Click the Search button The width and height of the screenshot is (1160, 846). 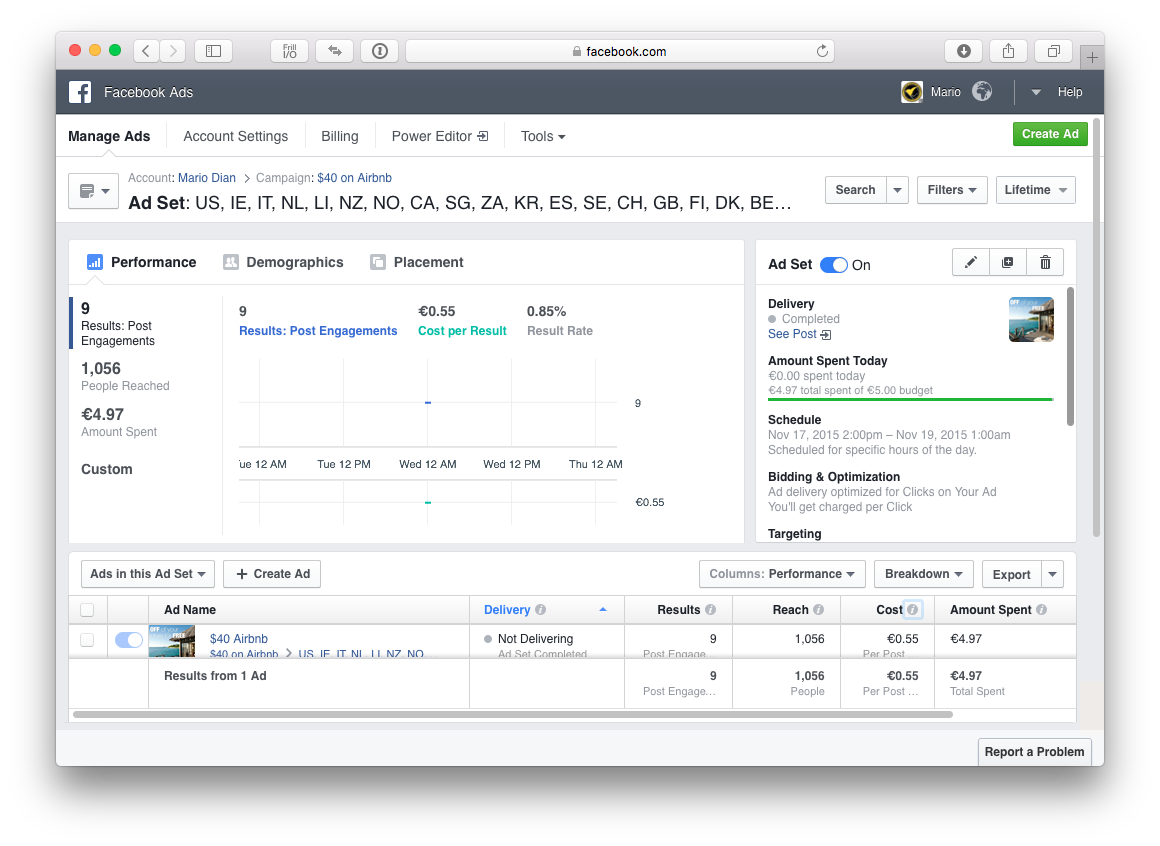point(855,190)
